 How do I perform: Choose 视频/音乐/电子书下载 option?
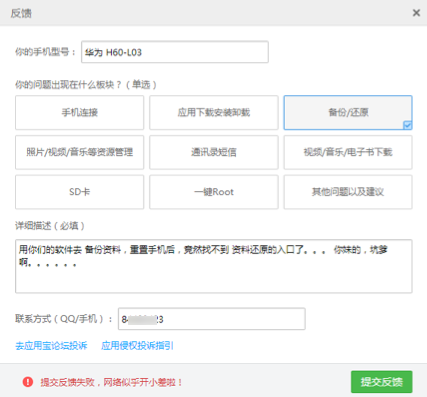[348, 152]
